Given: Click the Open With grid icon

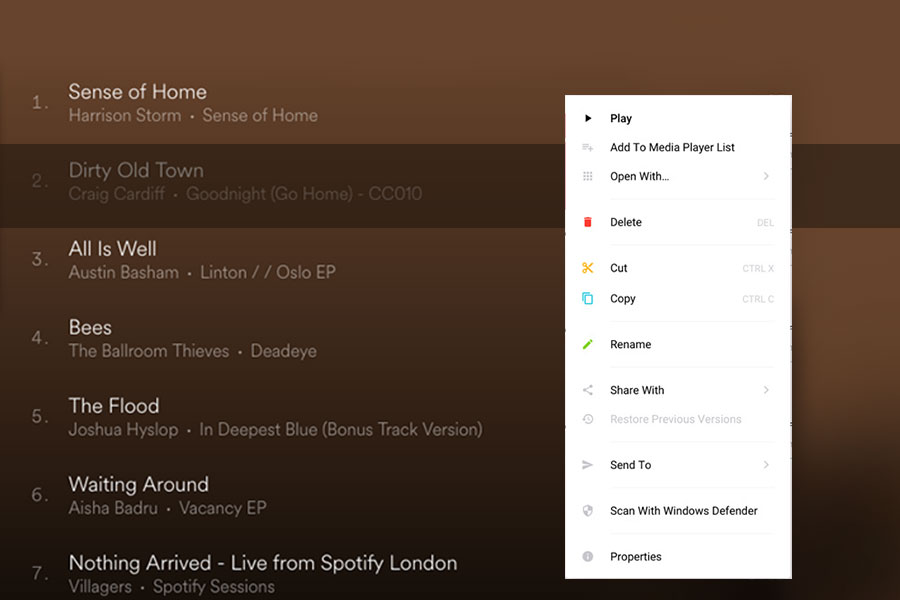Looking at the screenshot, I should point(588,176).
